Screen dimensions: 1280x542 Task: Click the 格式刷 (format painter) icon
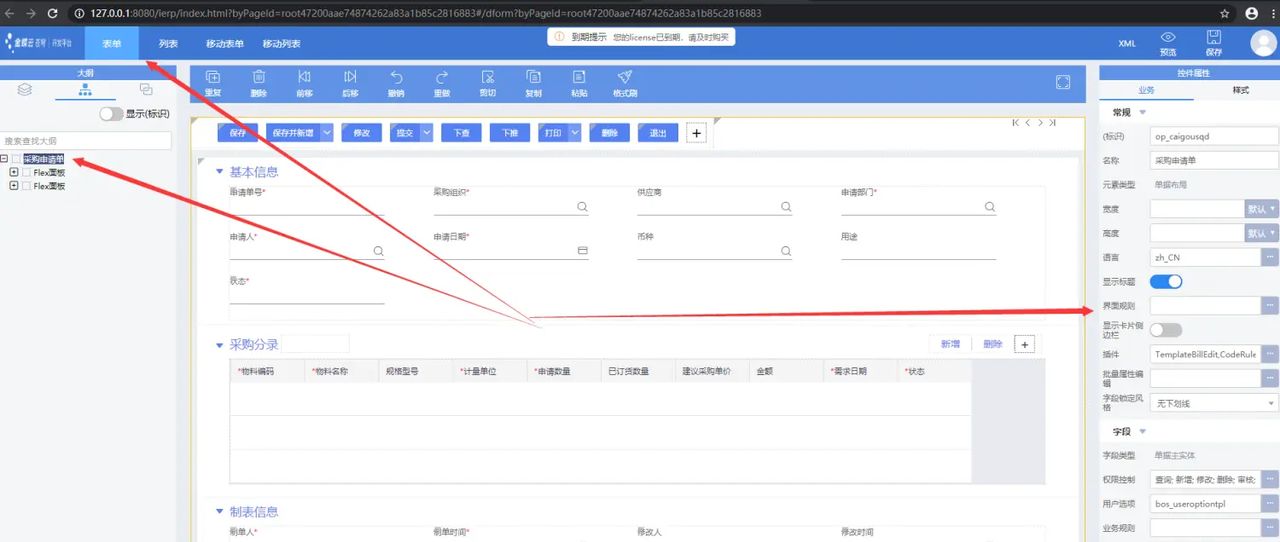pos(624,77)
